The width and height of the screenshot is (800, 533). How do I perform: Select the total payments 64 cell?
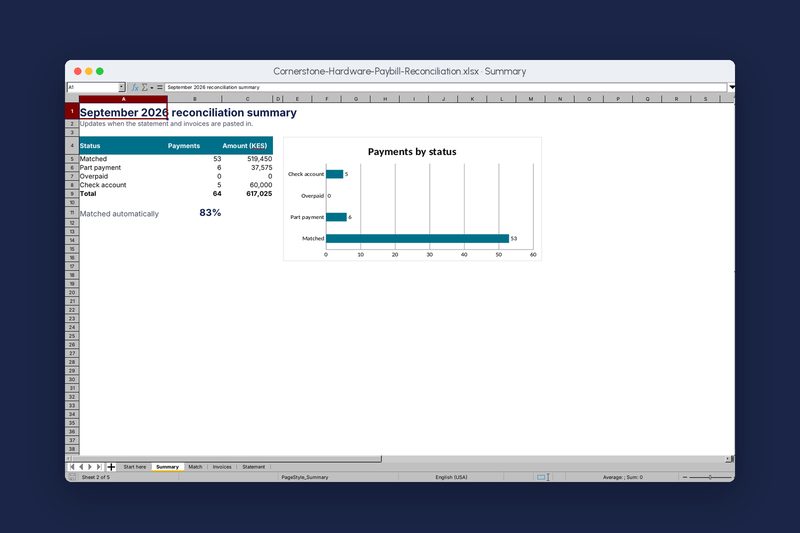tap(195, 193)
